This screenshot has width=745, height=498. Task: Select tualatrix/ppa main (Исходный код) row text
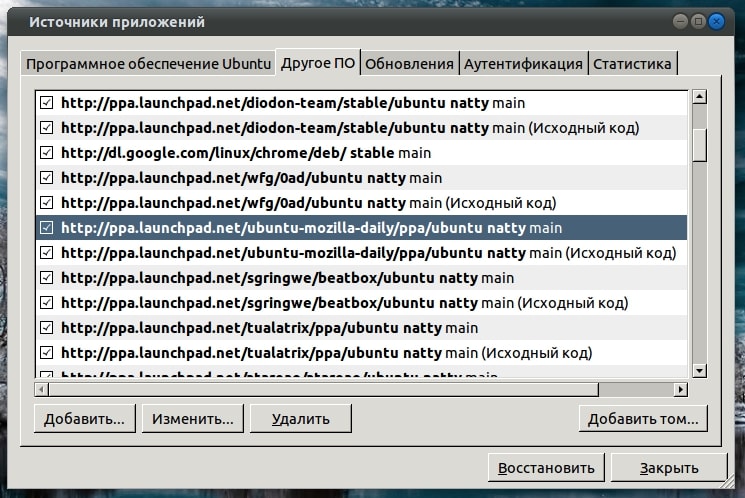click(x=327, y=353)
